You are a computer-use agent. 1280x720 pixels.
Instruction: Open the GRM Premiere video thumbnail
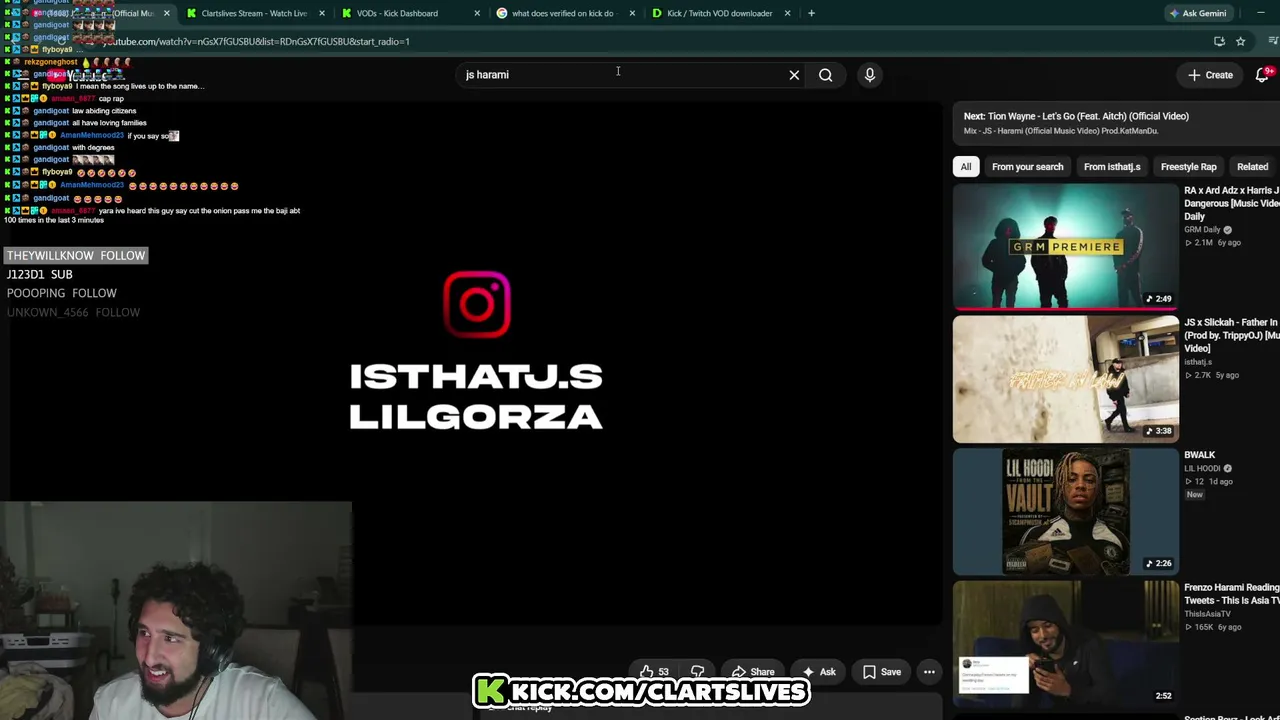tap(1066, 247)
